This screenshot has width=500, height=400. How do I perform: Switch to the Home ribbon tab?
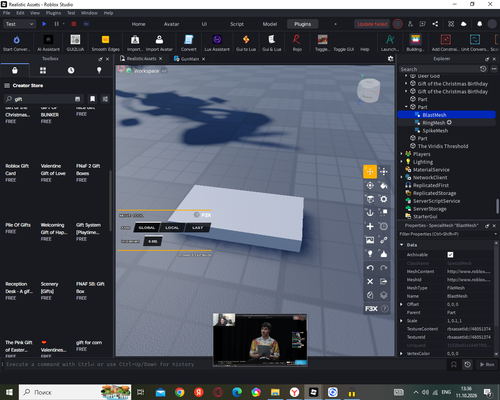(138, 24)
